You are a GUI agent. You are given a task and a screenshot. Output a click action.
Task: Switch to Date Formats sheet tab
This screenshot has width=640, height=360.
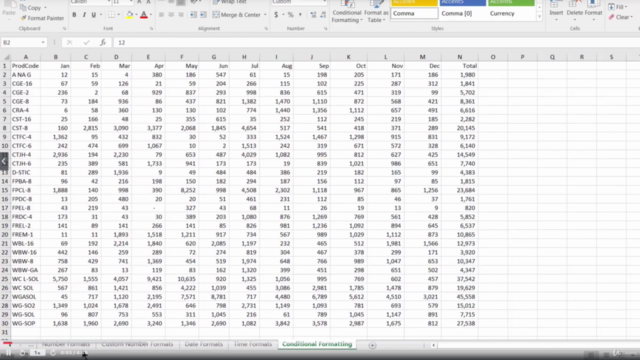pos(204,344)
